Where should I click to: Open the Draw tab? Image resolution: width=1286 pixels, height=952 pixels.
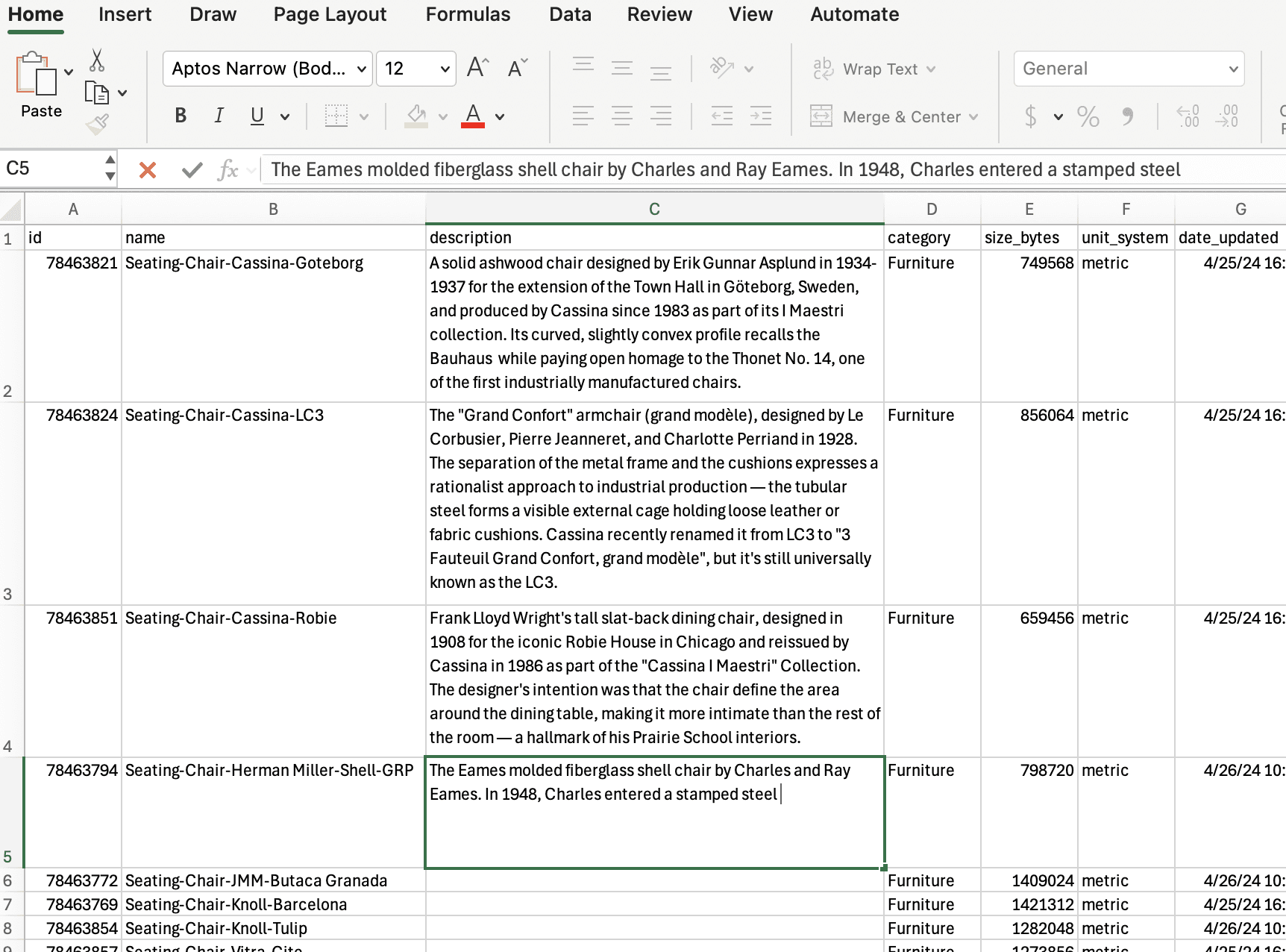(x=213, y=15)
